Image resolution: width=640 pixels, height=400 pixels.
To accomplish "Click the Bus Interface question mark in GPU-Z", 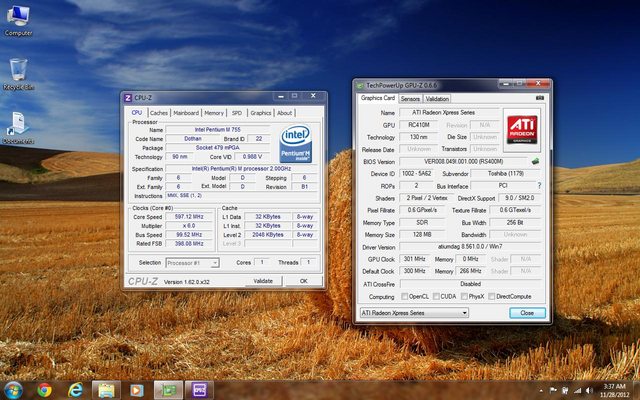I will click(540, 185).
